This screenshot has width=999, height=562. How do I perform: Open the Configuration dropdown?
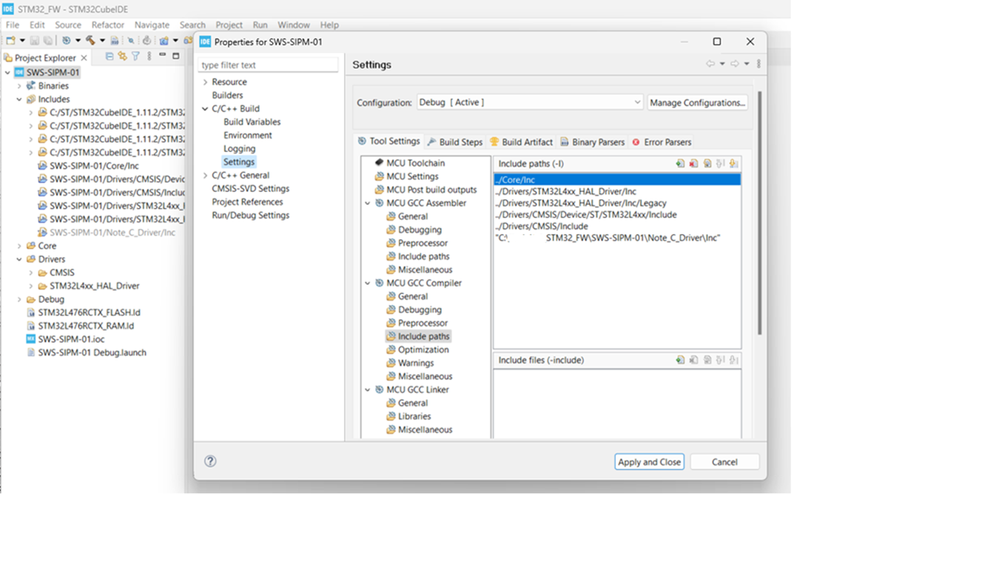pyautogui.click(x=529, y=103)
